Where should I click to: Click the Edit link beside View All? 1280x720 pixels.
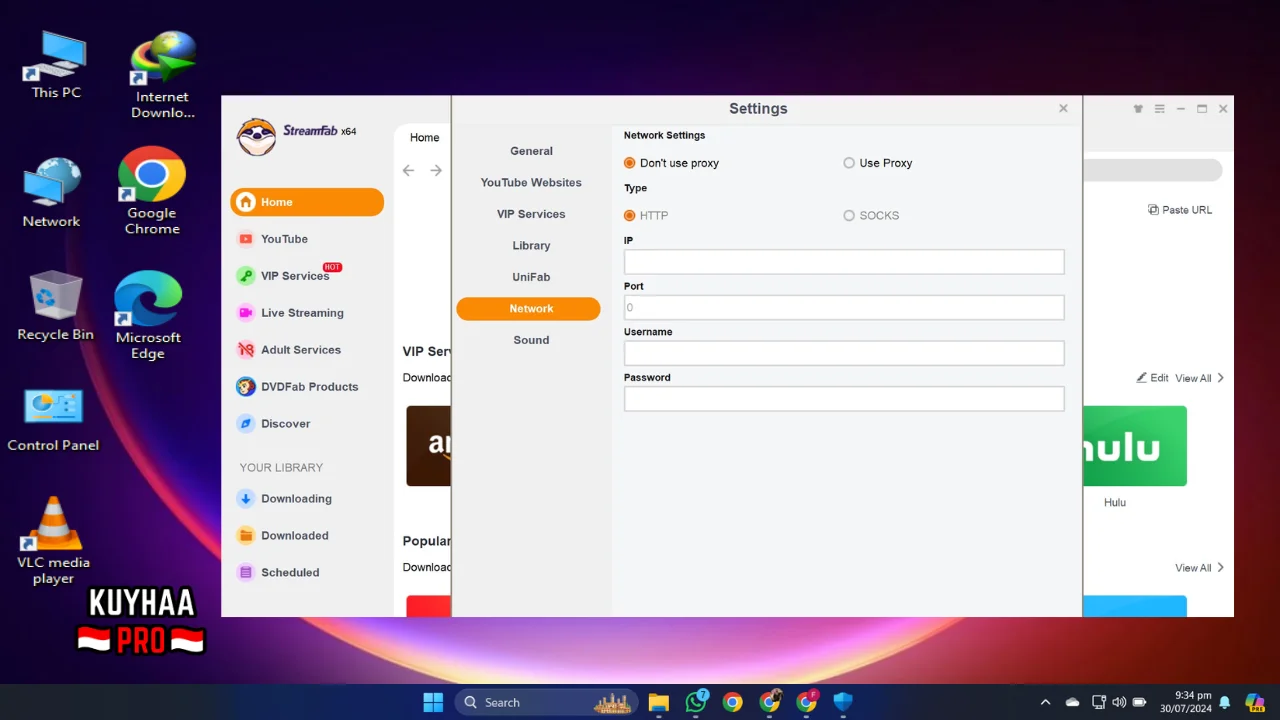pyautogui.click(x=1152, y=378)
